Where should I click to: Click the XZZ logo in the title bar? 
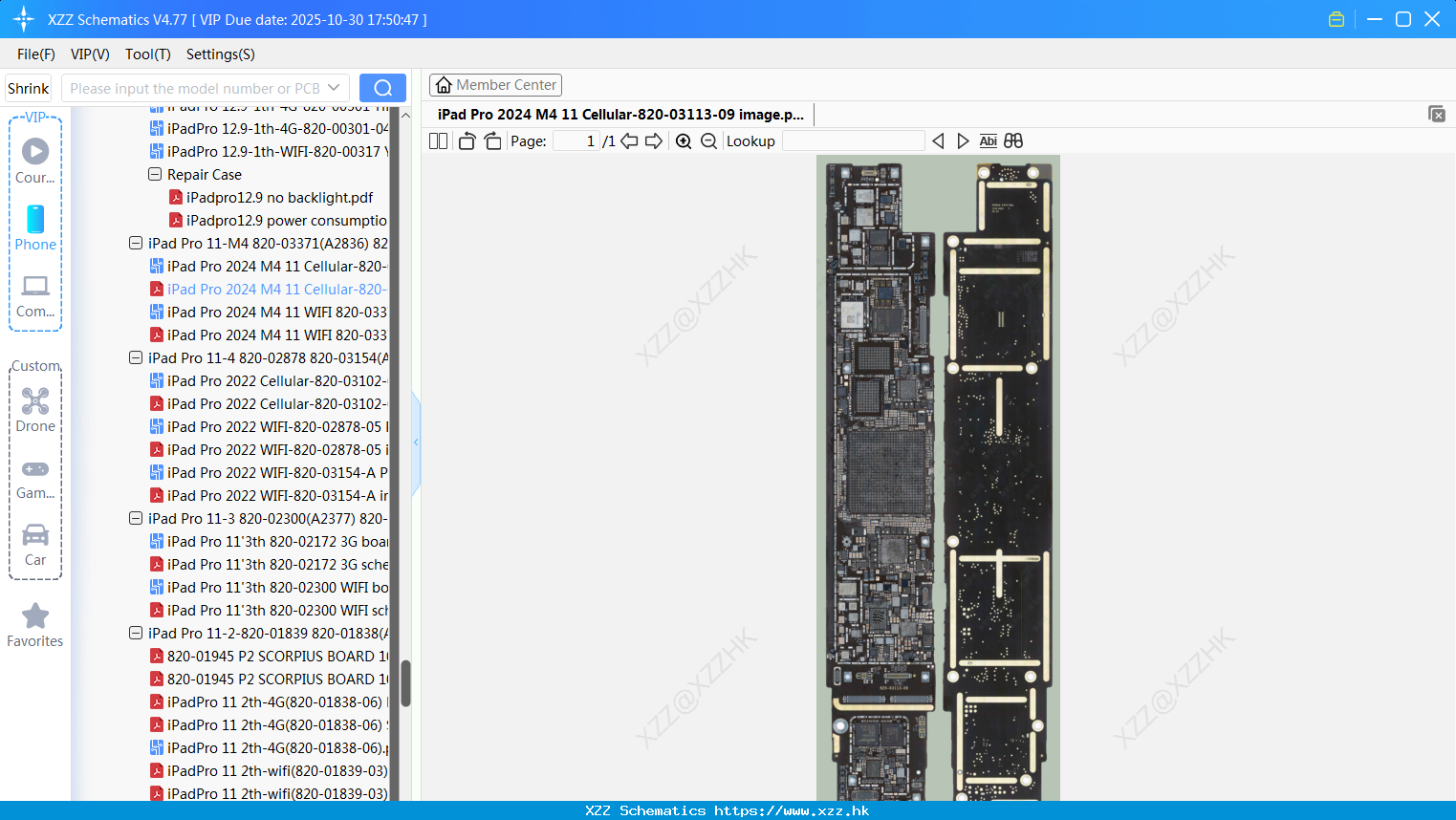pos(24,19)
